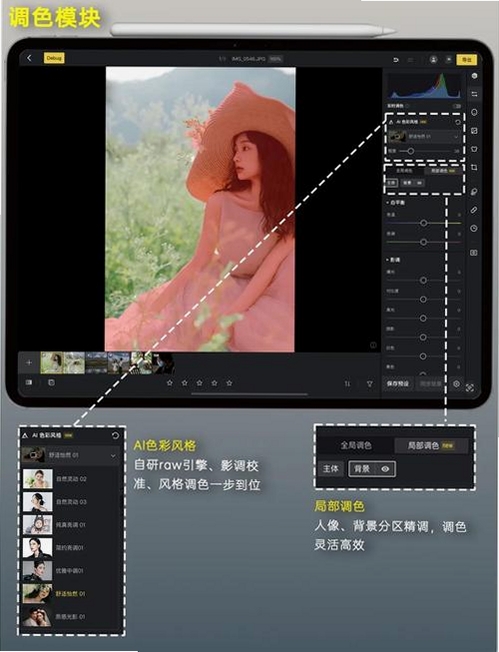Screen dimensions: 499x652
Task: Click the histogram at top of right panel
Action: [x=424, y=86]
